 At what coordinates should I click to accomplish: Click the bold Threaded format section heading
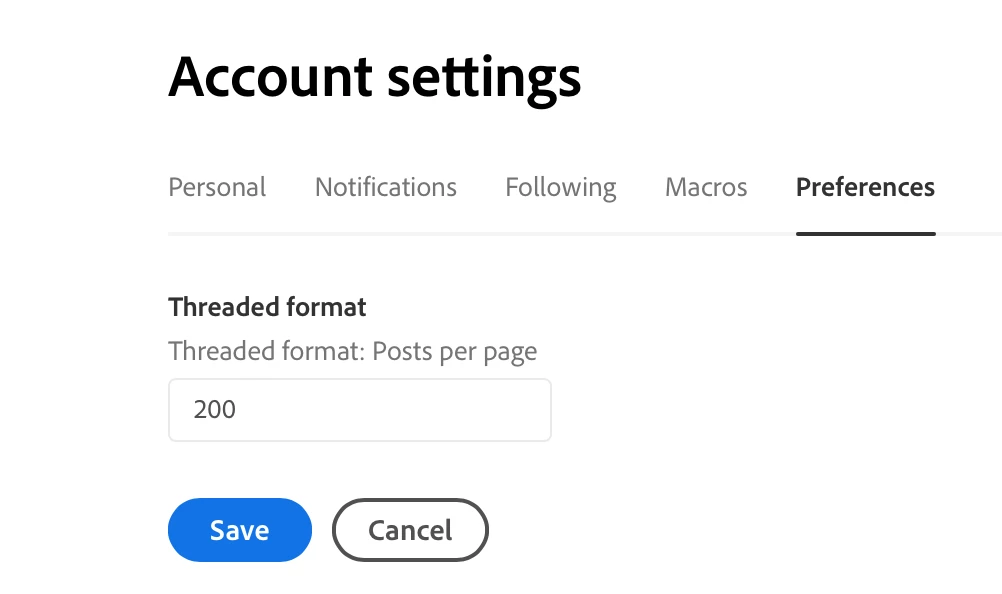point(267,307)
